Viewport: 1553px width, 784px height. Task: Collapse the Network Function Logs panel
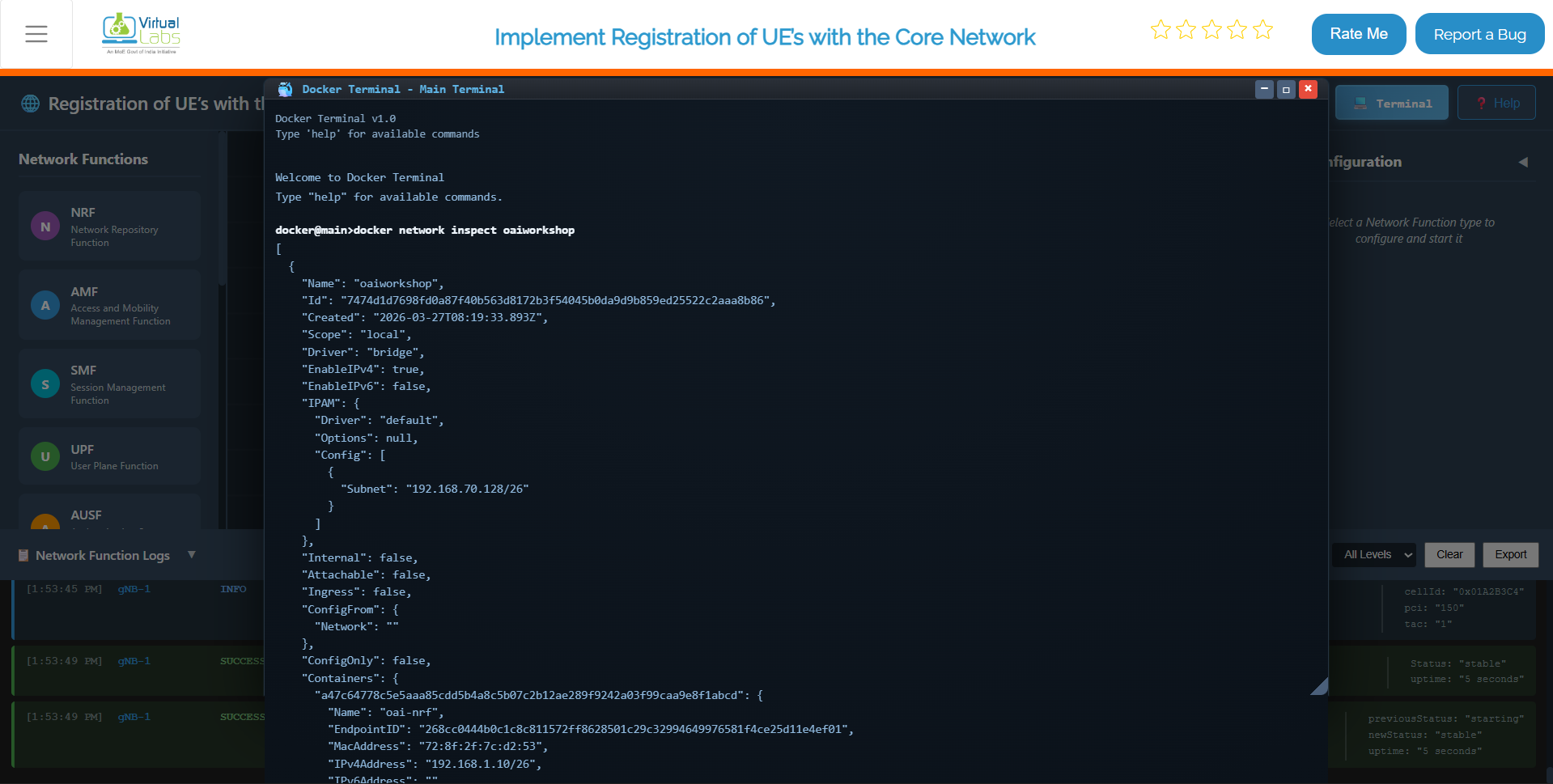click(192, 554)
